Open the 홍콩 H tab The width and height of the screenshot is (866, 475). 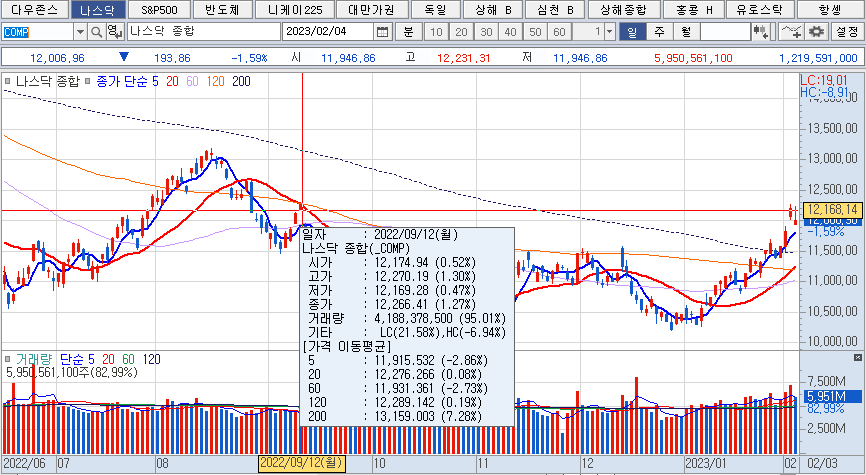[x=693, y=9]
